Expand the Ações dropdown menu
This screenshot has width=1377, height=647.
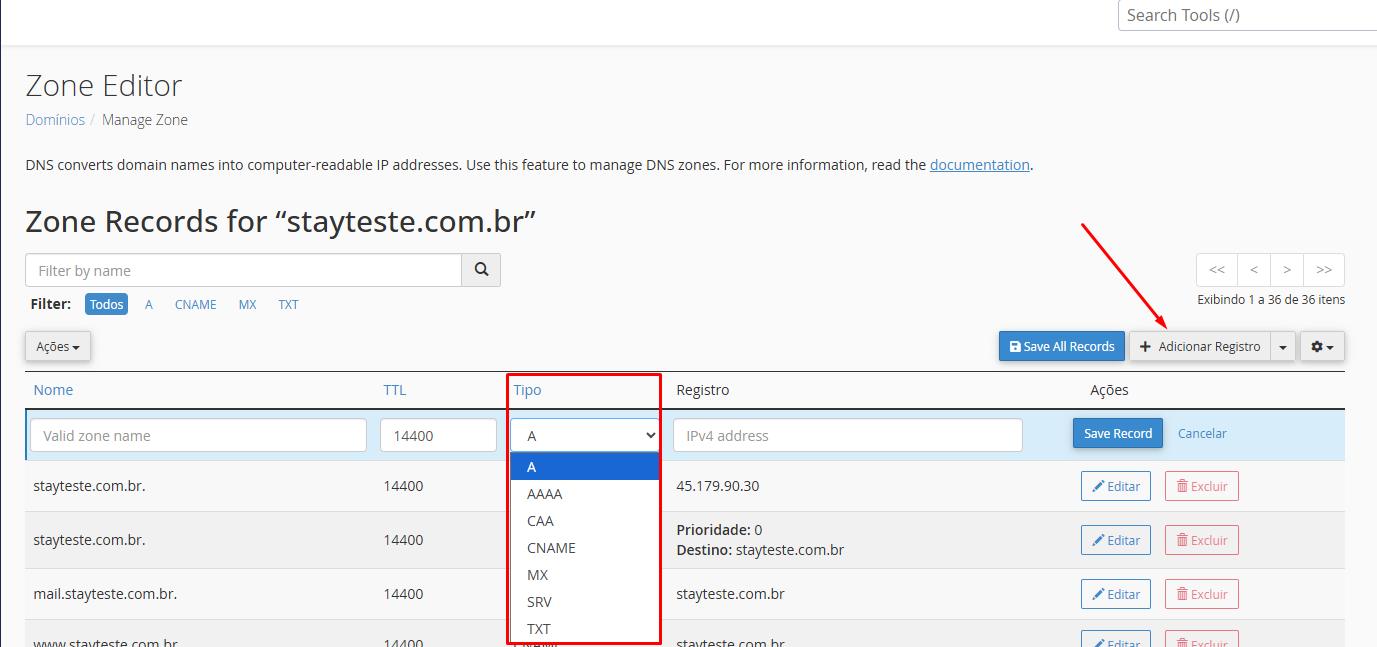(58, 347)
